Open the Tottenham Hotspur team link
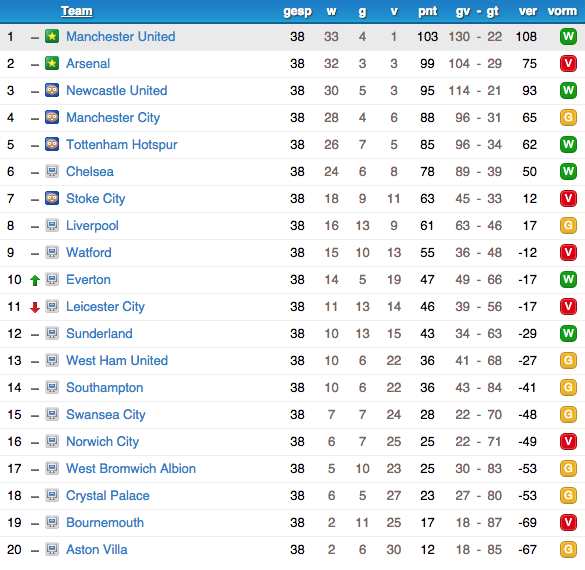The width and height of the screenshot is (585, 570). (122, 145)
